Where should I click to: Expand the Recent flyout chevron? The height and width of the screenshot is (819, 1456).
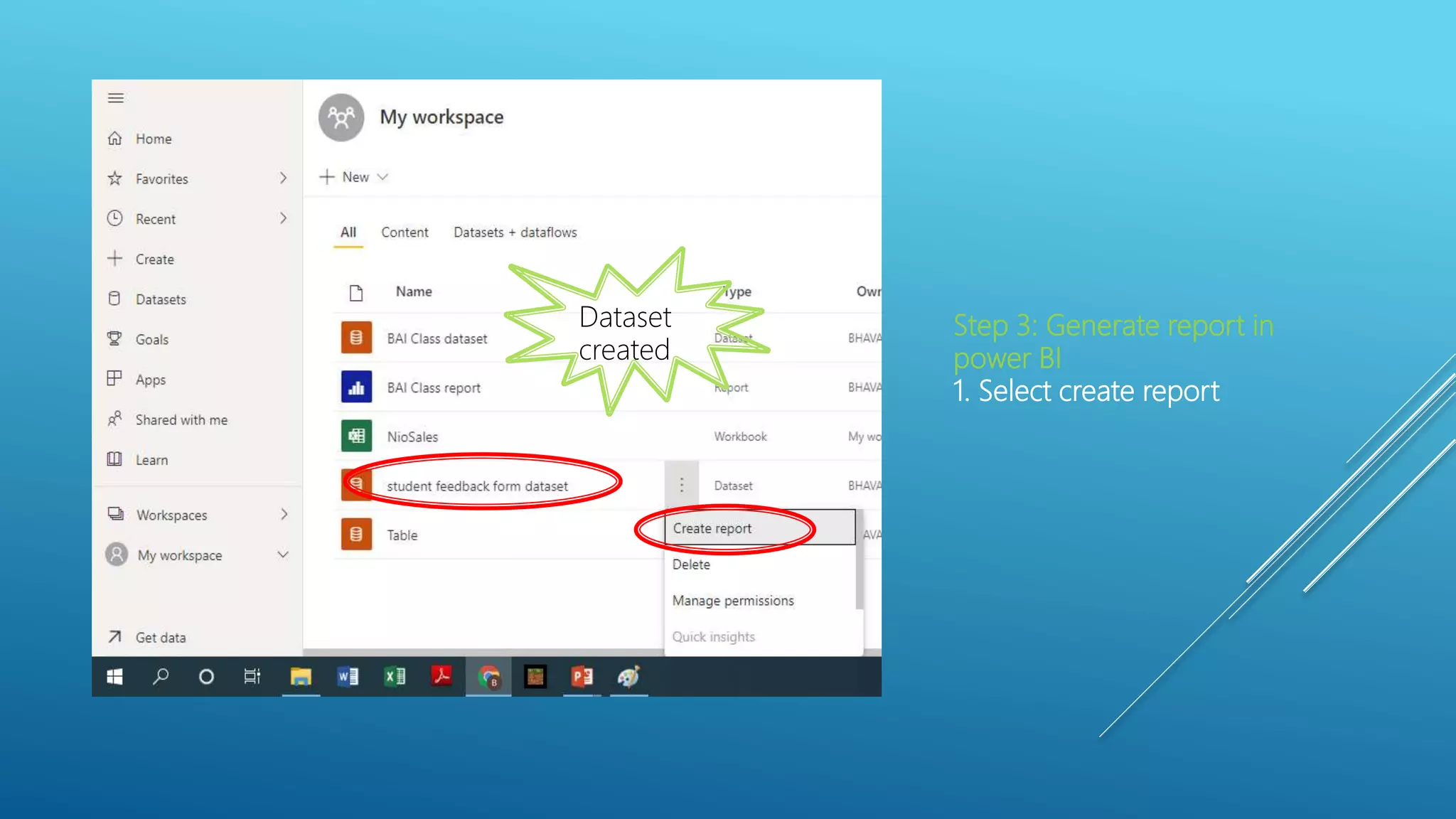[283, 218]
